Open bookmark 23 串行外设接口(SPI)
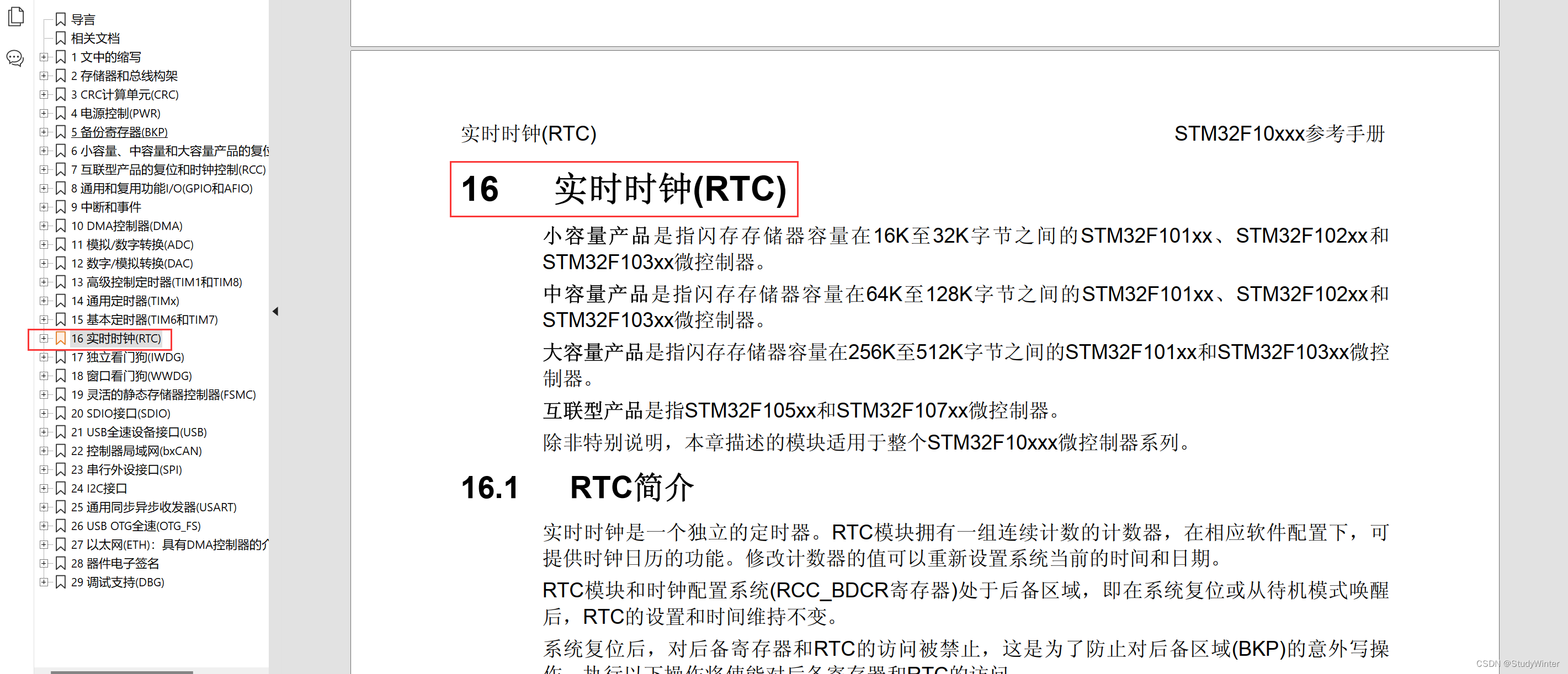 click(126, 469)
